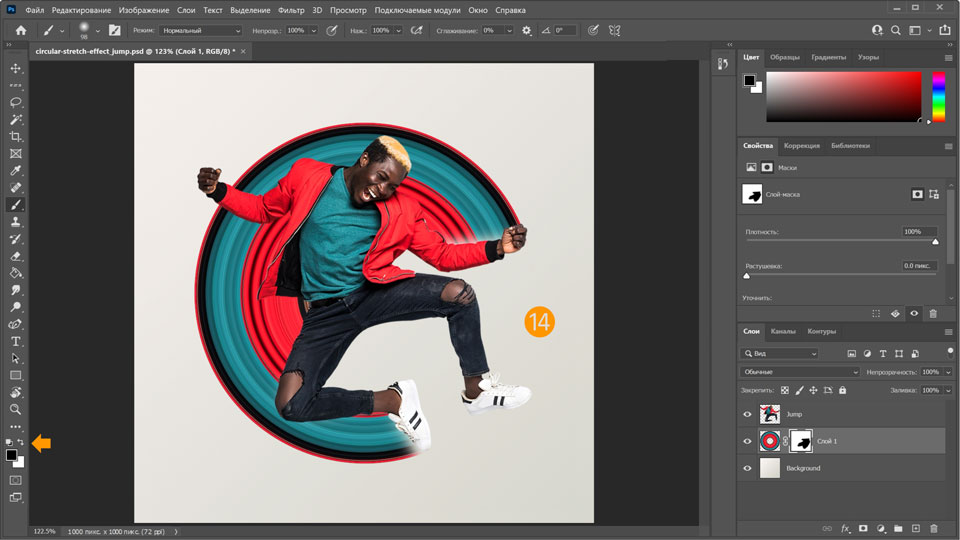Select the Crop tool
Screen dimensions: 960x540
coord(16,136)
